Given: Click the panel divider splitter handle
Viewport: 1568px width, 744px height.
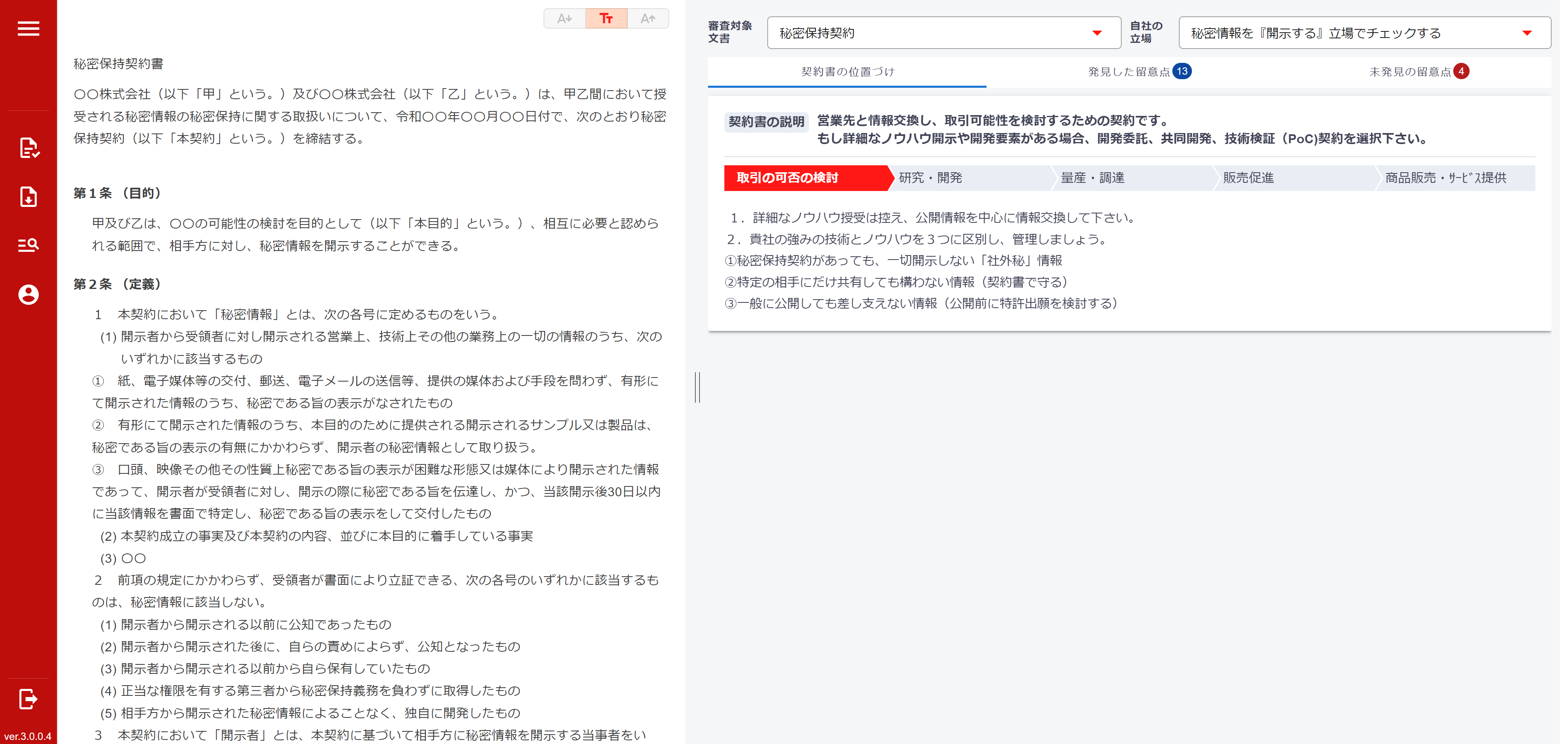Looking at the screenshot, I should (697, 387).
